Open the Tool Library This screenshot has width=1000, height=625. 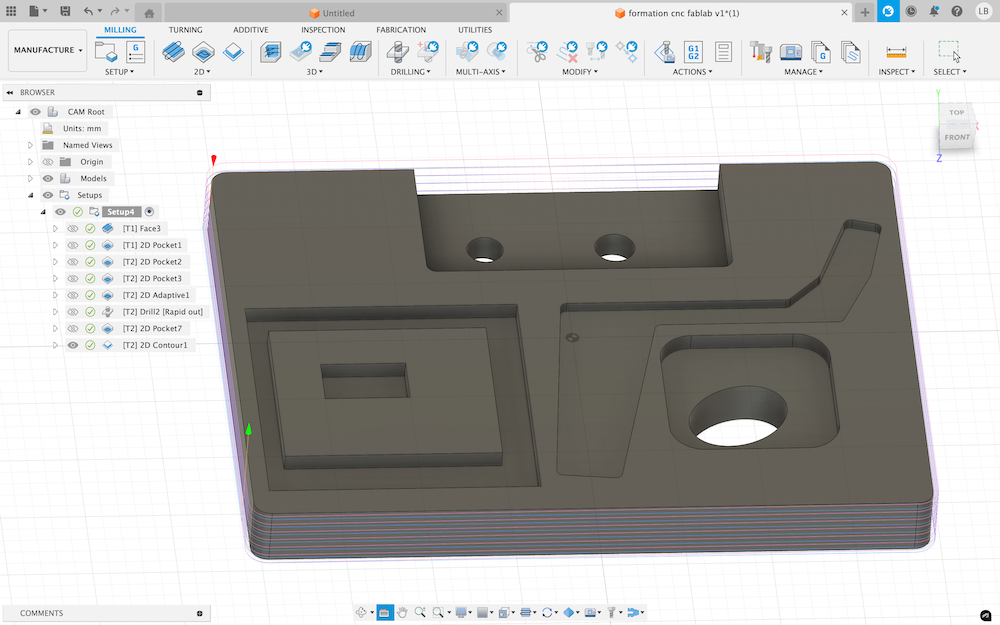point(761,52)
